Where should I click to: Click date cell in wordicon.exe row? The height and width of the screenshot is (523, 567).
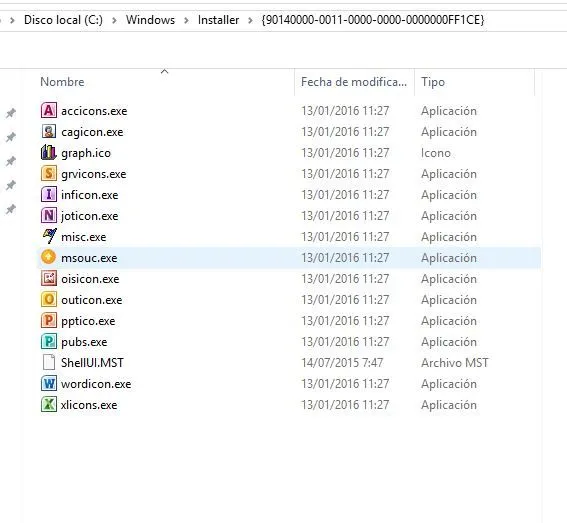tap(345, 383)
